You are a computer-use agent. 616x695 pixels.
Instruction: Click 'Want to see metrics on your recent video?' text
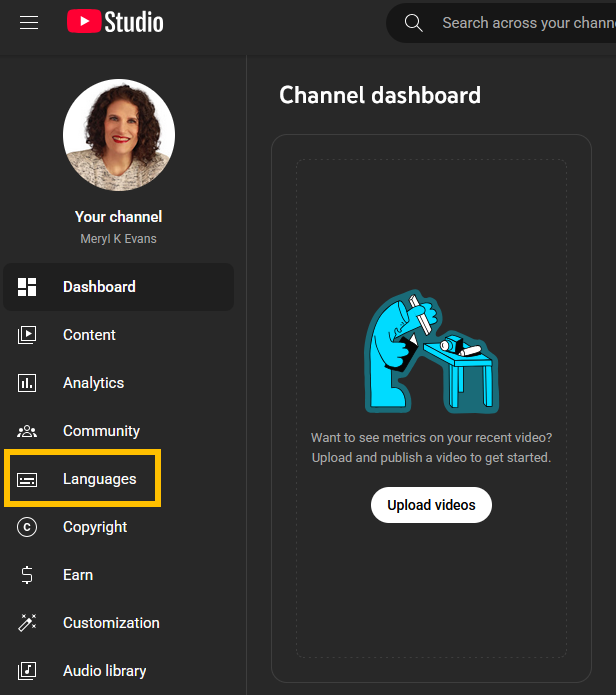(x=431, y=438)
